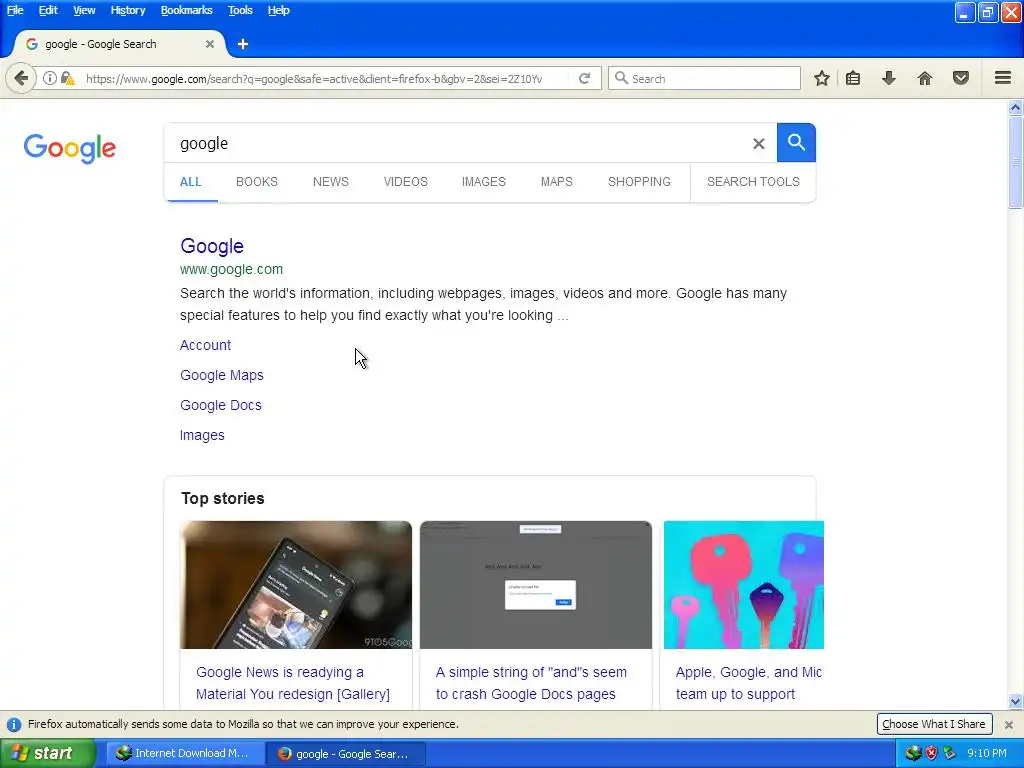Screen dimensions: 1024x768
Task: Save to Pocket icon in toolbar
Action: pos(961,78)
